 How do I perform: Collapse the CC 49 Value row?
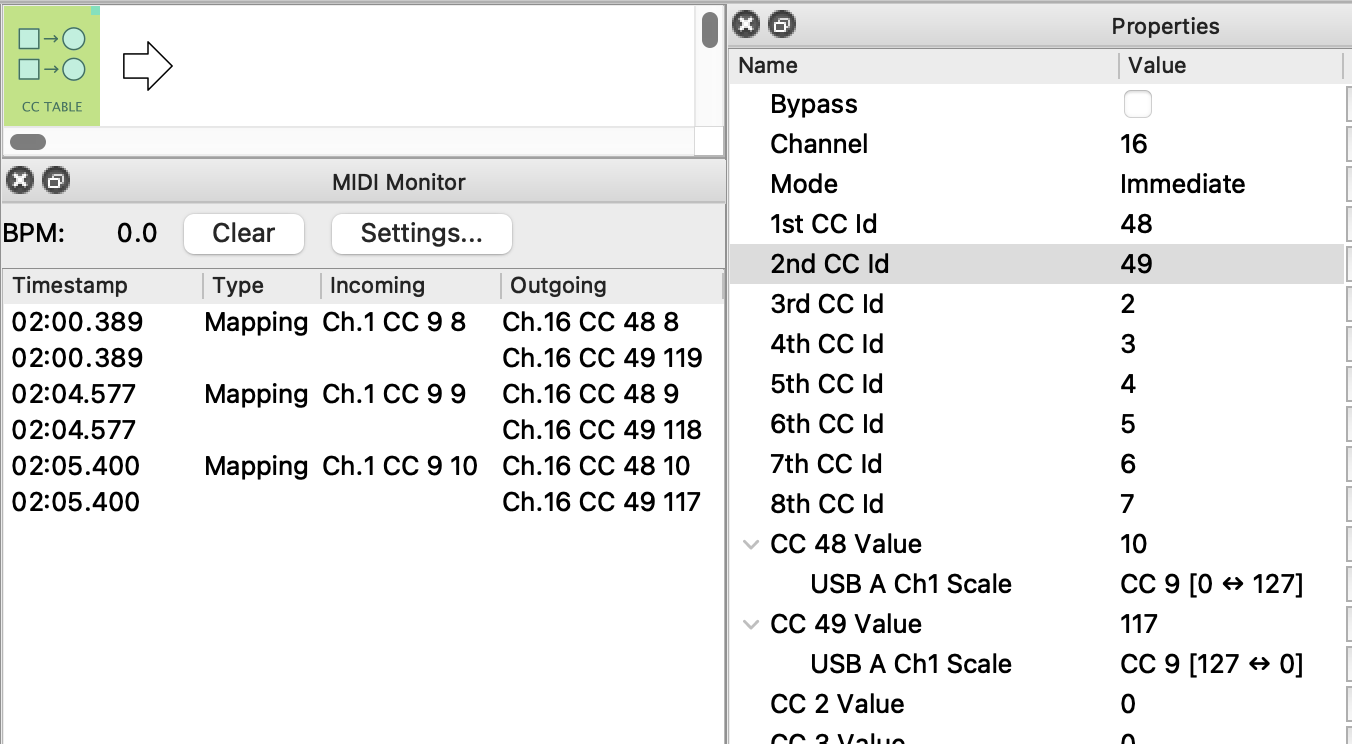[749, 625]
